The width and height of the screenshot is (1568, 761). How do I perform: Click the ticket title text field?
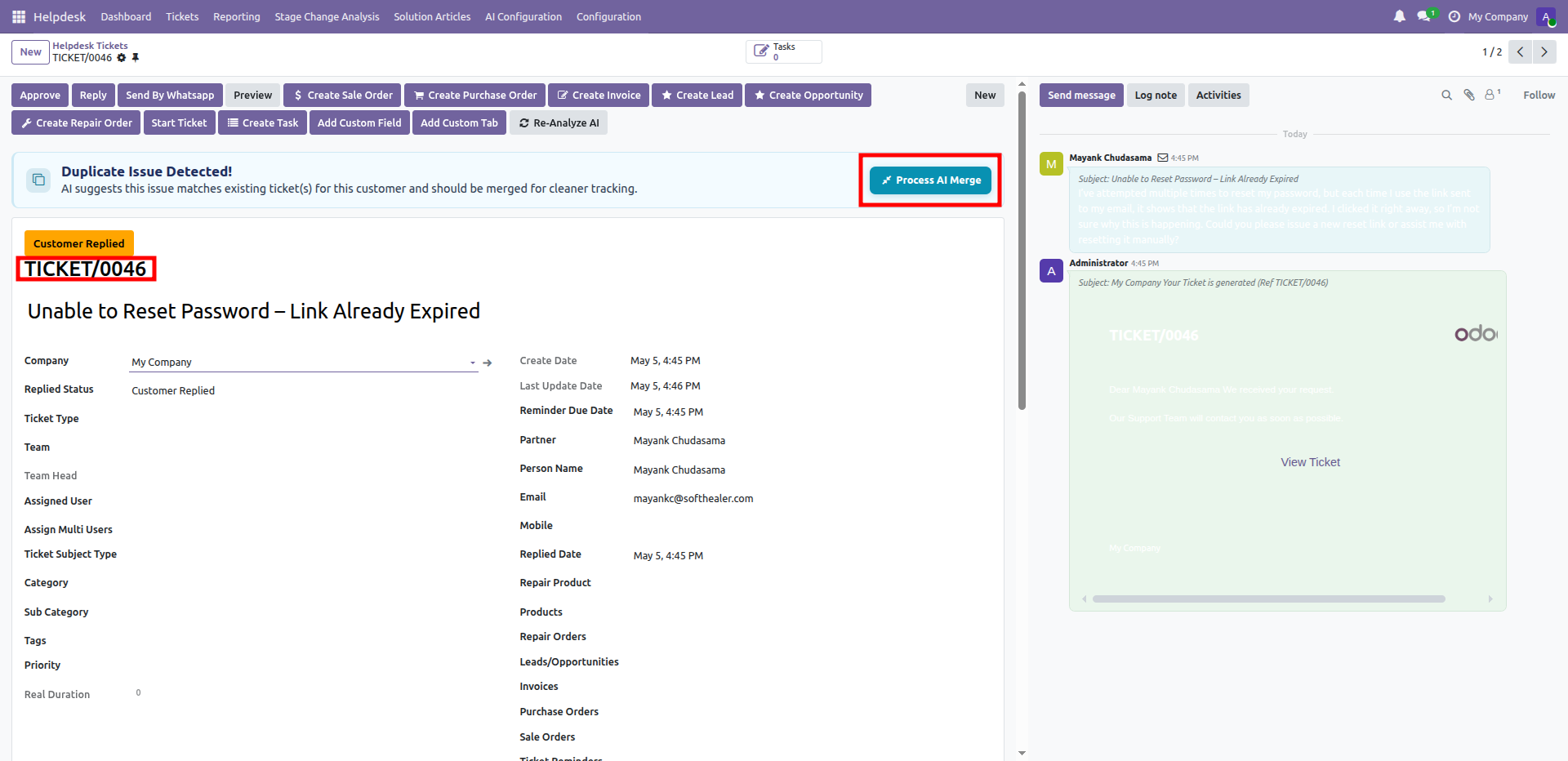click(254, 311)
